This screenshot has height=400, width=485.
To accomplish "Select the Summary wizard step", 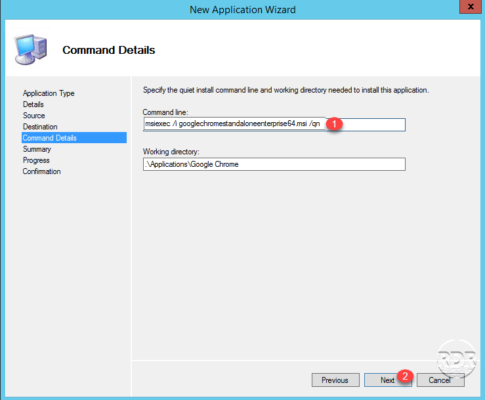I will coord(37,149).
